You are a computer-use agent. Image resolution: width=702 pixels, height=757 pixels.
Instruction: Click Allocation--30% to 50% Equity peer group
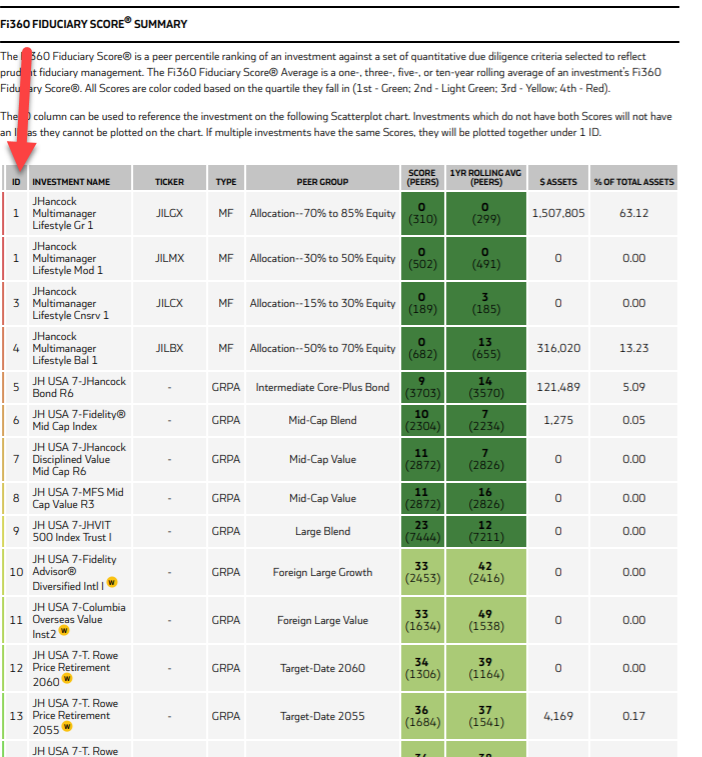click(323, 258)
